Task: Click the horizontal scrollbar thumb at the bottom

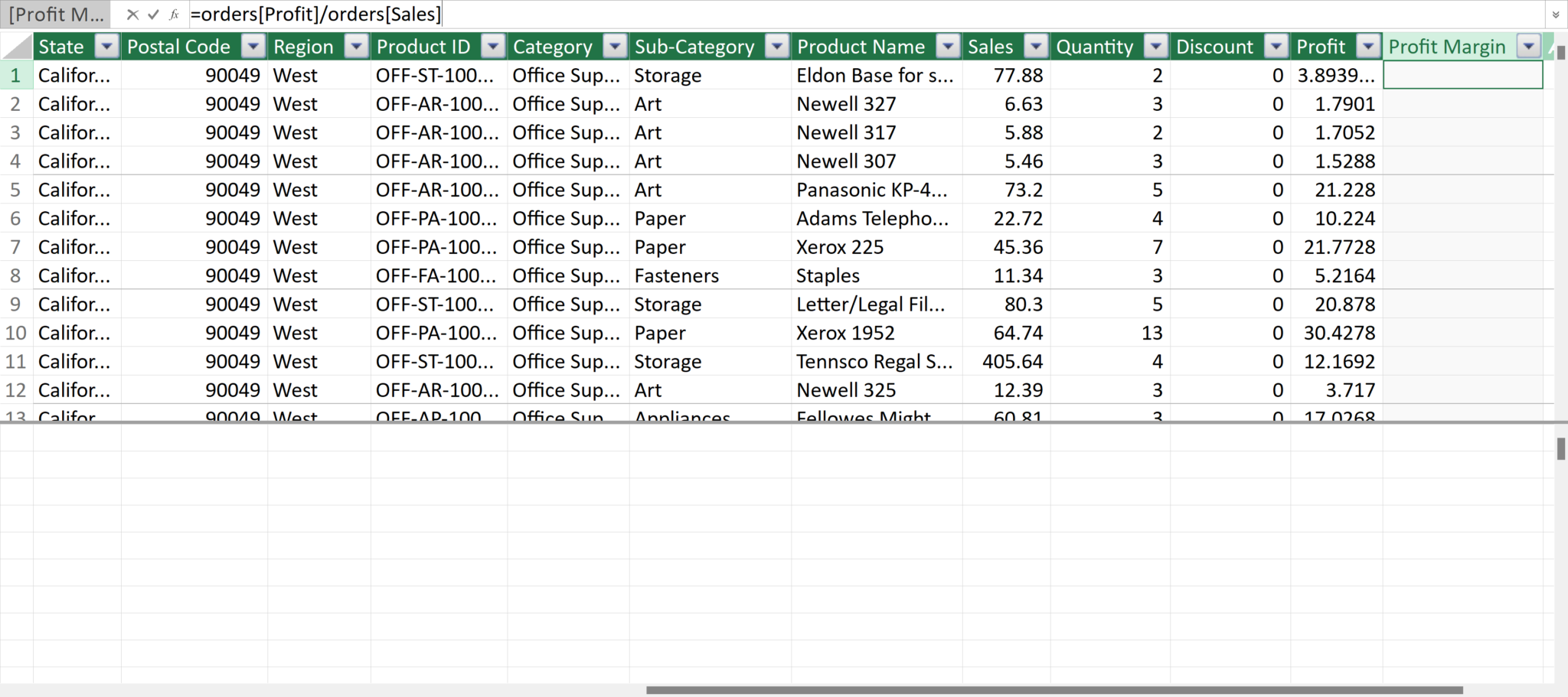Action: (x=1054, y=690)
